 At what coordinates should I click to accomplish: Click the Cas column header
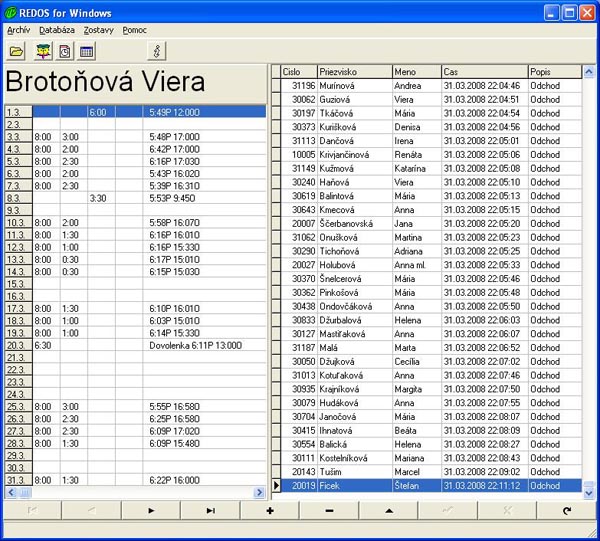[x=484, y=72]
